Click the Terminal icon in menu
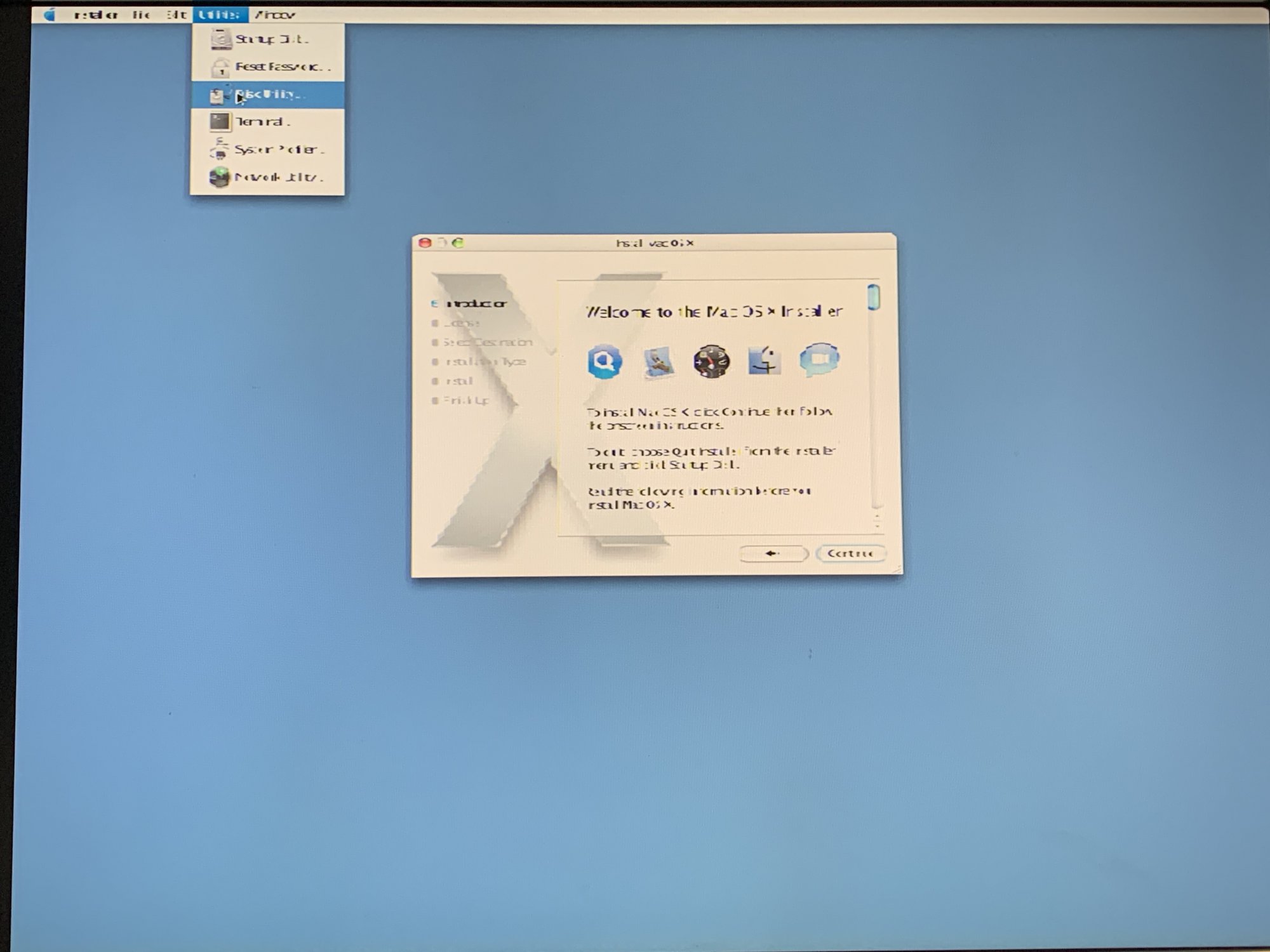Viewport: 1270px width, 952px height. click(220, 122)
